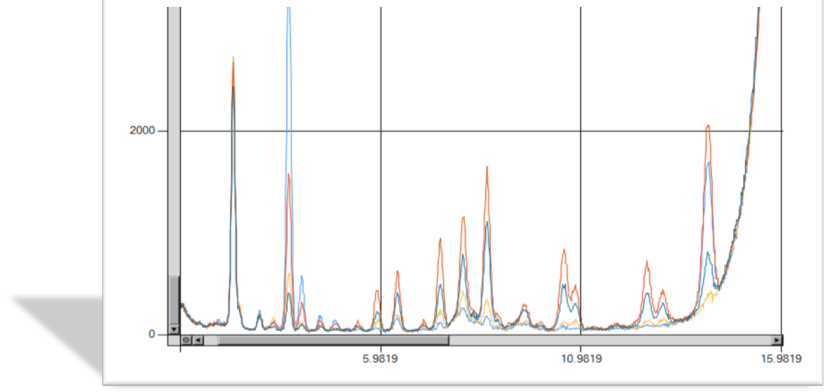
Task: Click the vertical scrollbar down arrow
Action: pos(174,329)
